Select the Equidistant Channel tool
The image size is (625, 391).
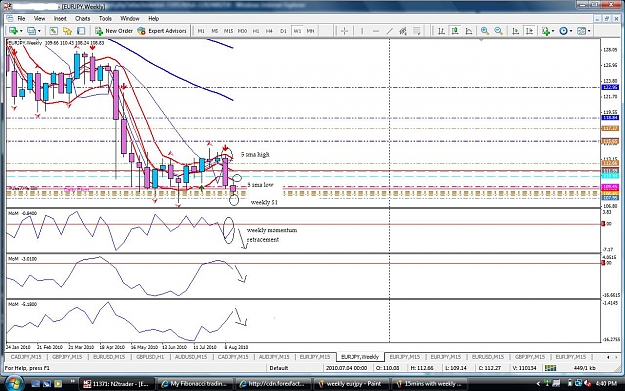(403, 31)
